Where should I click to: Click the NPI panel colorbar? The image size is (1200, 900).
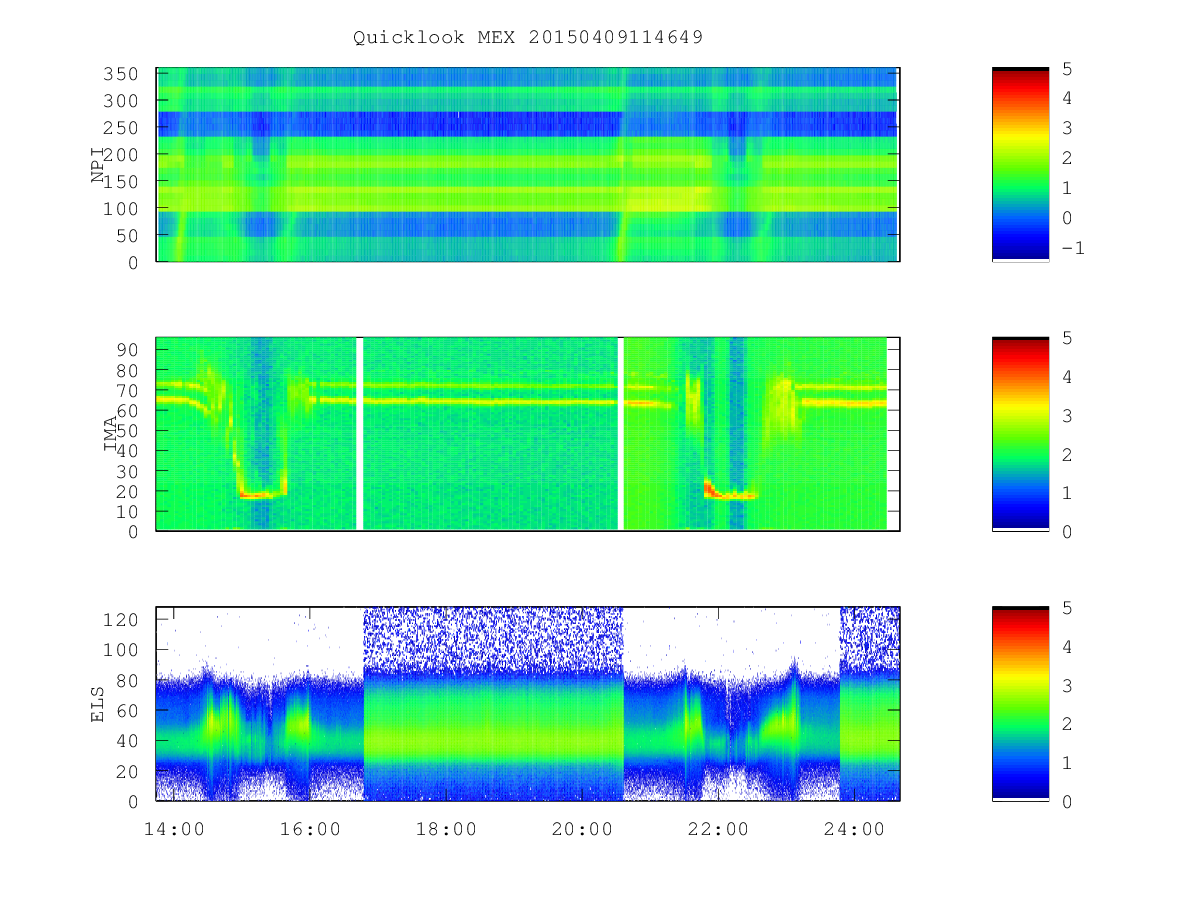[x=1020, y=165]
